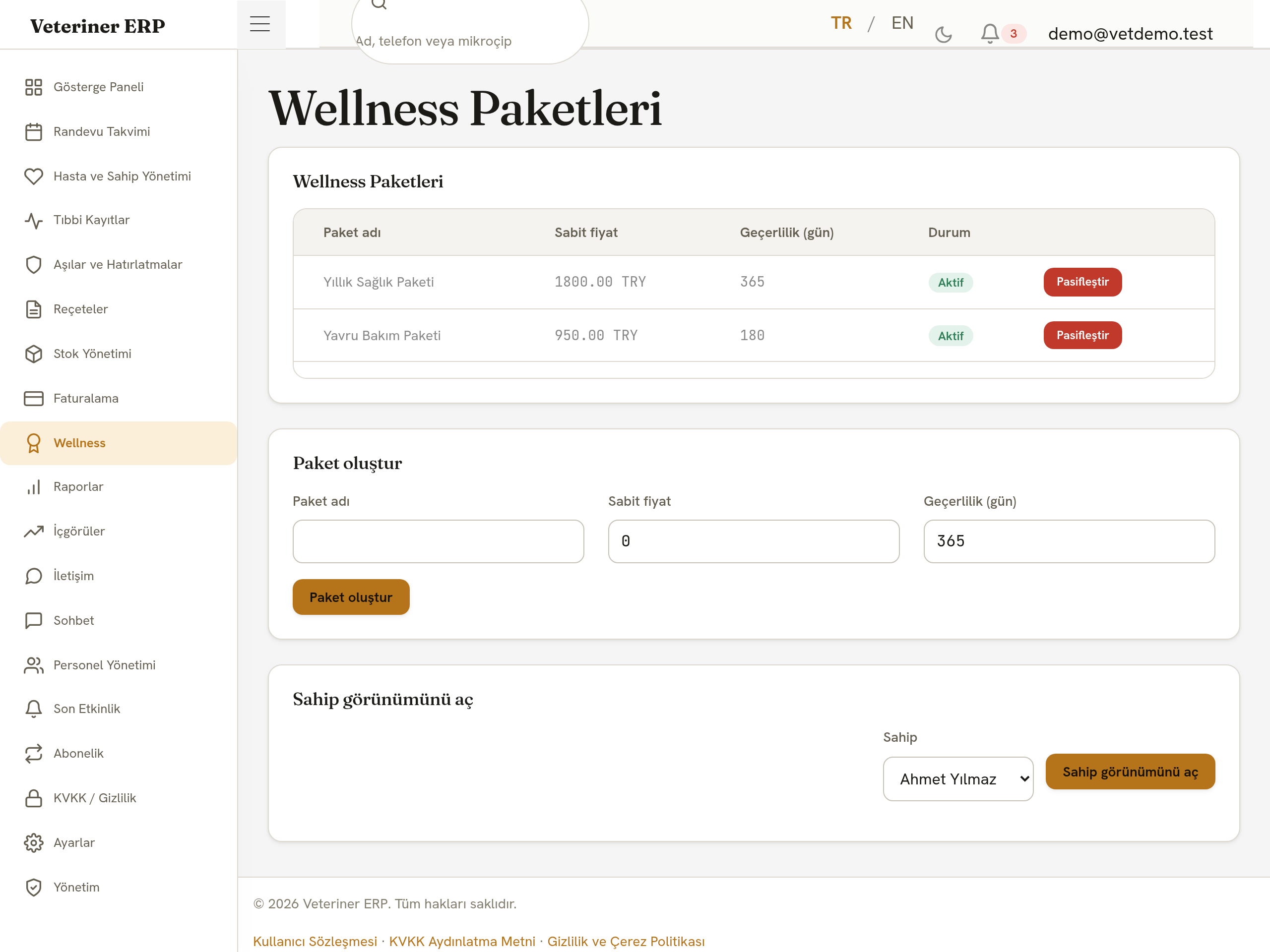Image resolution: width=1270 pixels, height=952 pixels.
Task: Click the İçgörüler trending arrow icon
Action: [x=33, y=532]
